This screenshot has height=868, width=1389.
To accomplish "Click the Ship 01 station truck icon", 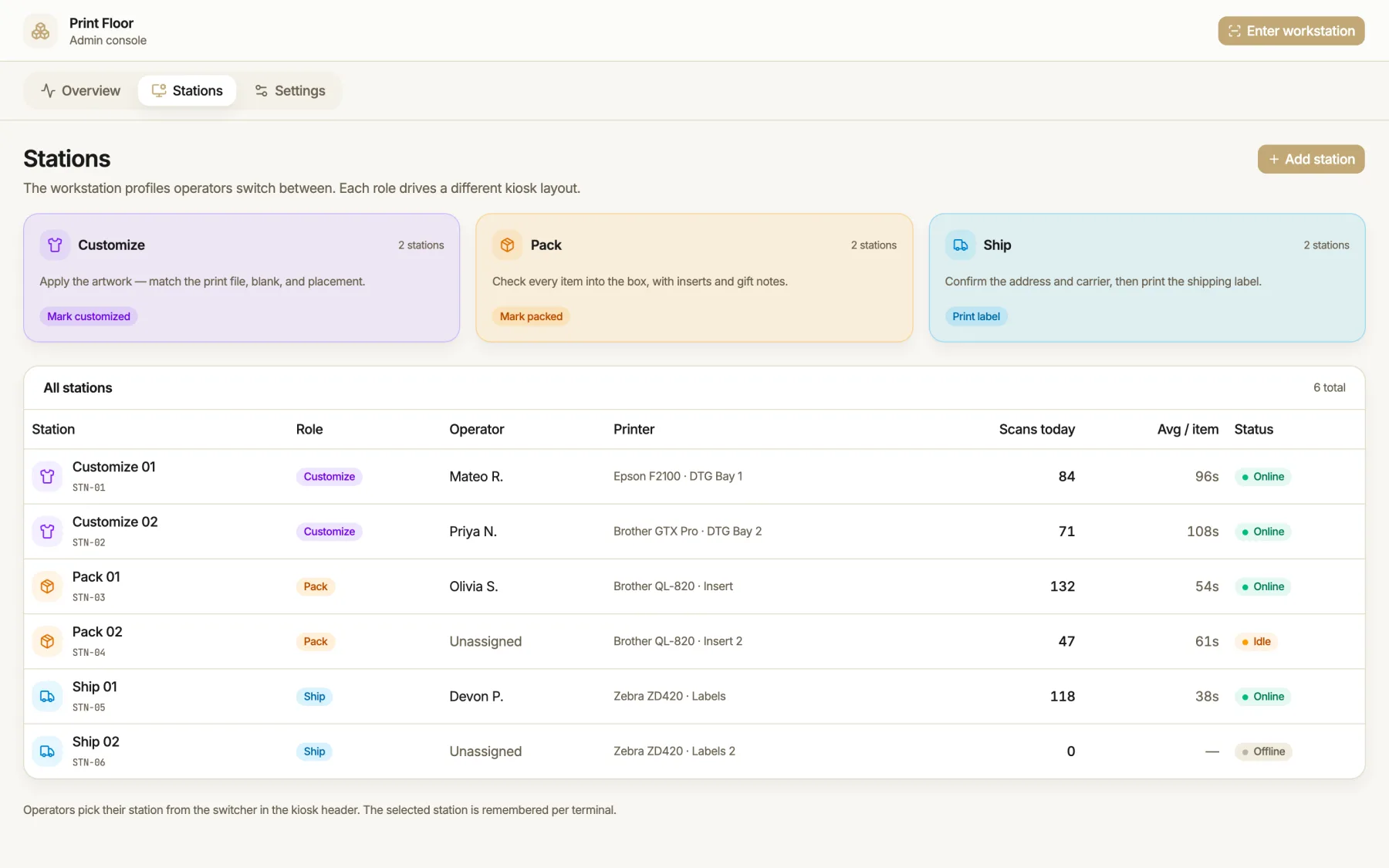I will (x=47, y=696).
